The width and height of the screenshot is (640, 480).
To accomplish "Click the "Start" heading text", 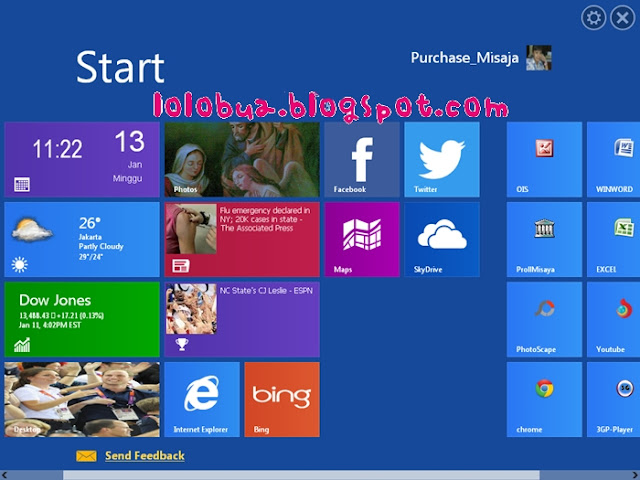I will coord(120,67).
